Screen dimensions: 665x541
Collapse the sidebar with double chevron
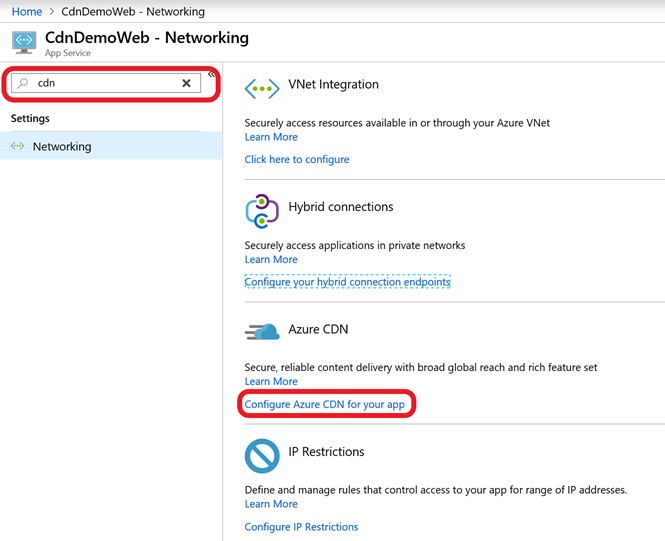coord(211,75)
